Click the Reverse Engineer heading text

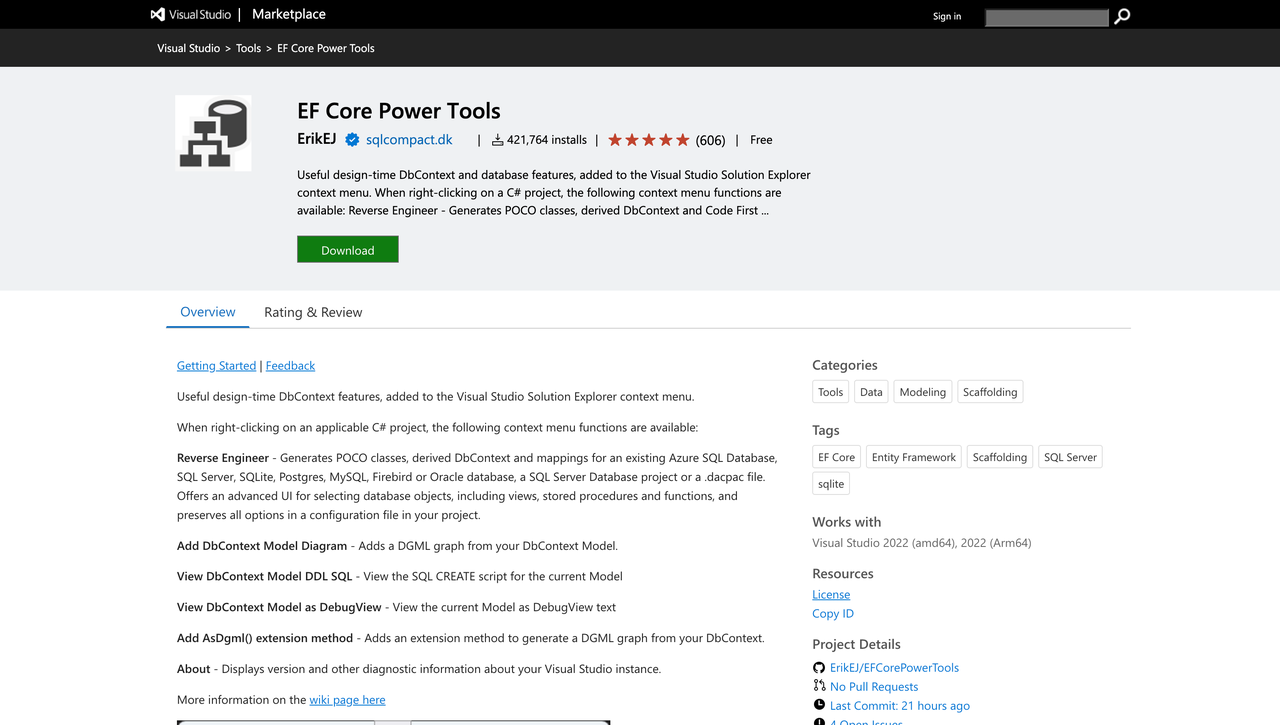coord(223,458)
